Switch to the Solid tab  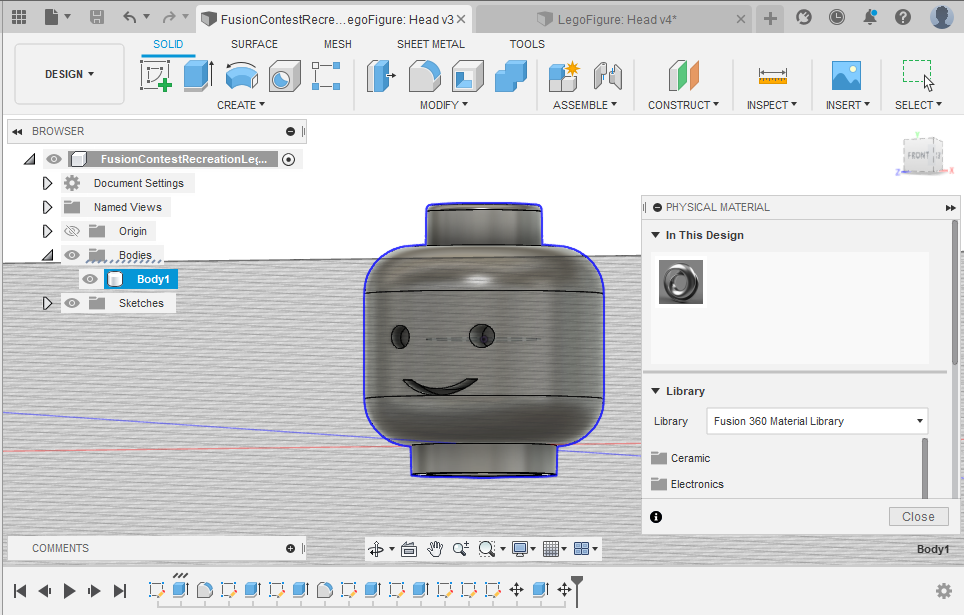click(x=168, y=44)
